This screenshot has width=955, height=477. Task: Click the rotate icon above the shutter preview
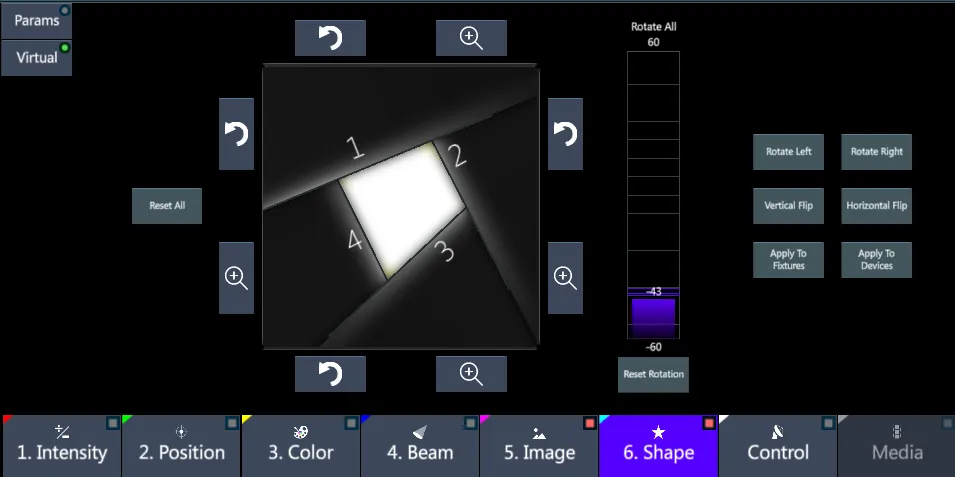(330, 38)
